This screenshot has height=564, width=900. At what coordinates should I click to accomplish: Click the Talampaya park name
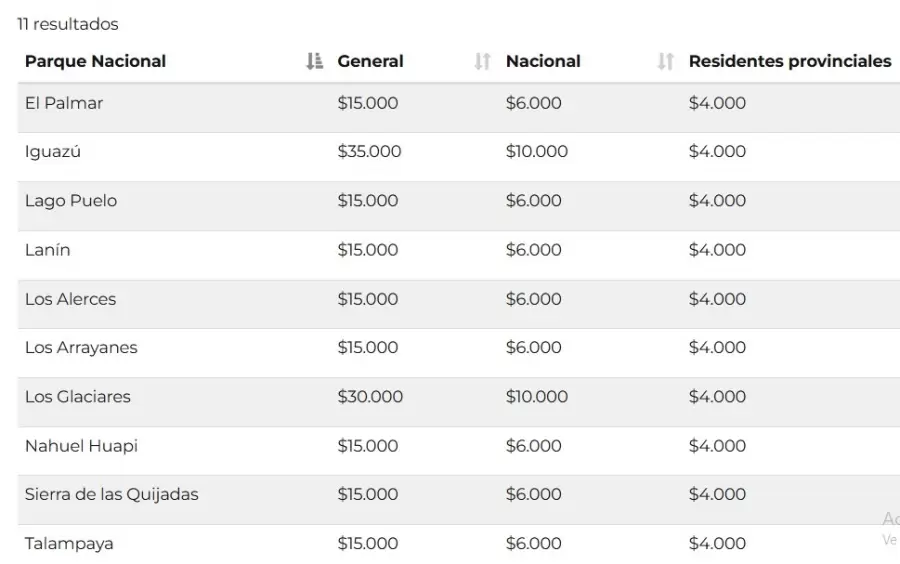(69, 543)
